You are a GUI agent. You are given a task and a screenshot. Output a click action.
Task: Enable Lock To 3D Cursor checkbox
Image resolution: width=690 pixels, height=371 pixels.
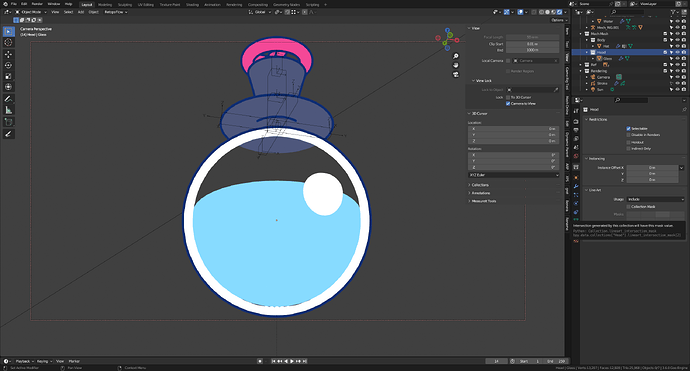coord(508,97)
